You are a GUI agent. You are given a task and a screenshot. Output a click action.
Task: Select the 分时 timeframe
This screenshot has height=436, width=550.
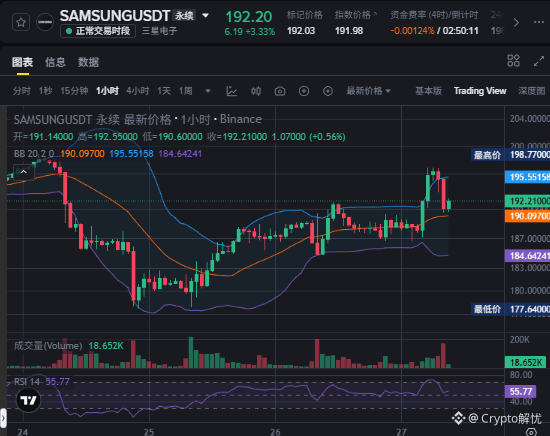tap(22, 91)
